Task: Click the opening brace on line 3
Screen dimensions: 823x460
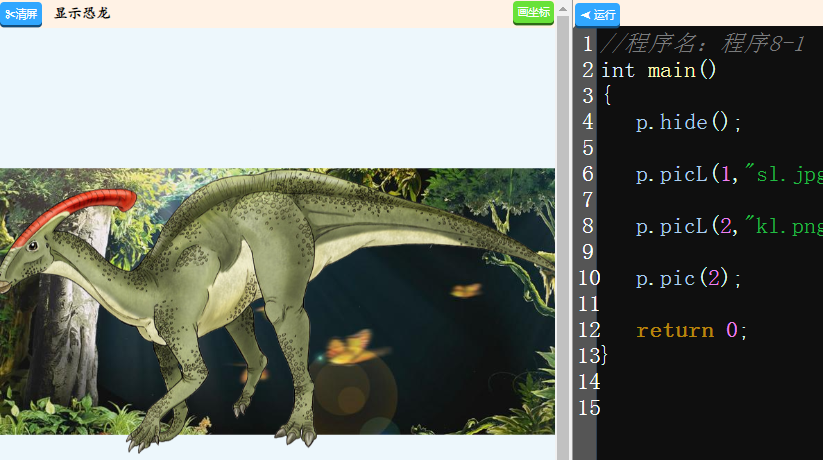Action: tap(607, 96)
